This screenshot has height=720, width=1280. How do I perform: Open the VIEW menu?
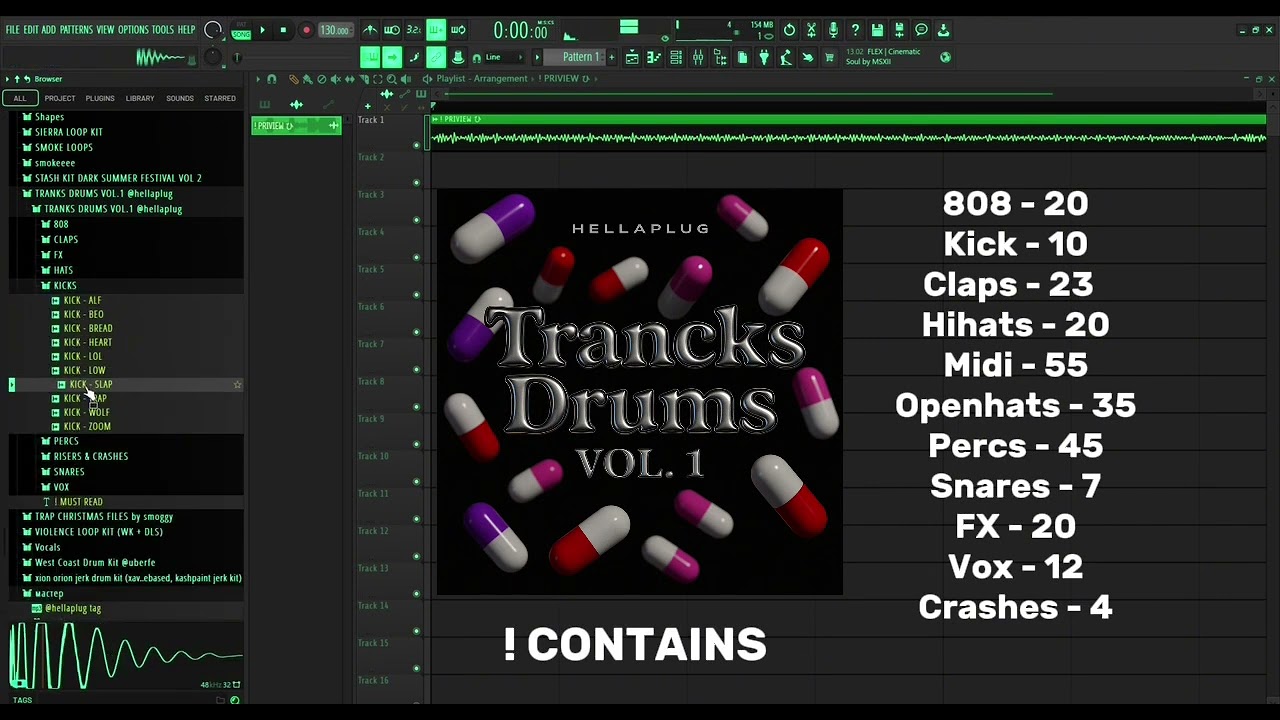(105, 30)
